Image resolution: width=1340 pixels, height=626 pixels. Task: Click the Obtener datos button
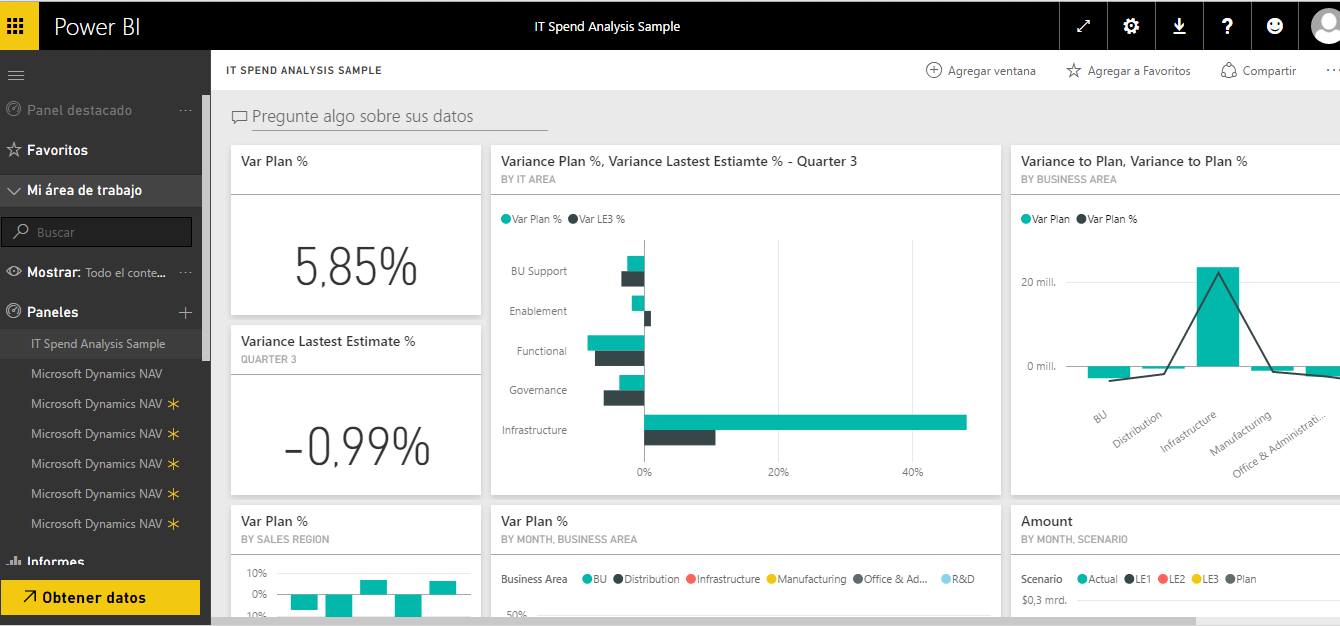100,598
